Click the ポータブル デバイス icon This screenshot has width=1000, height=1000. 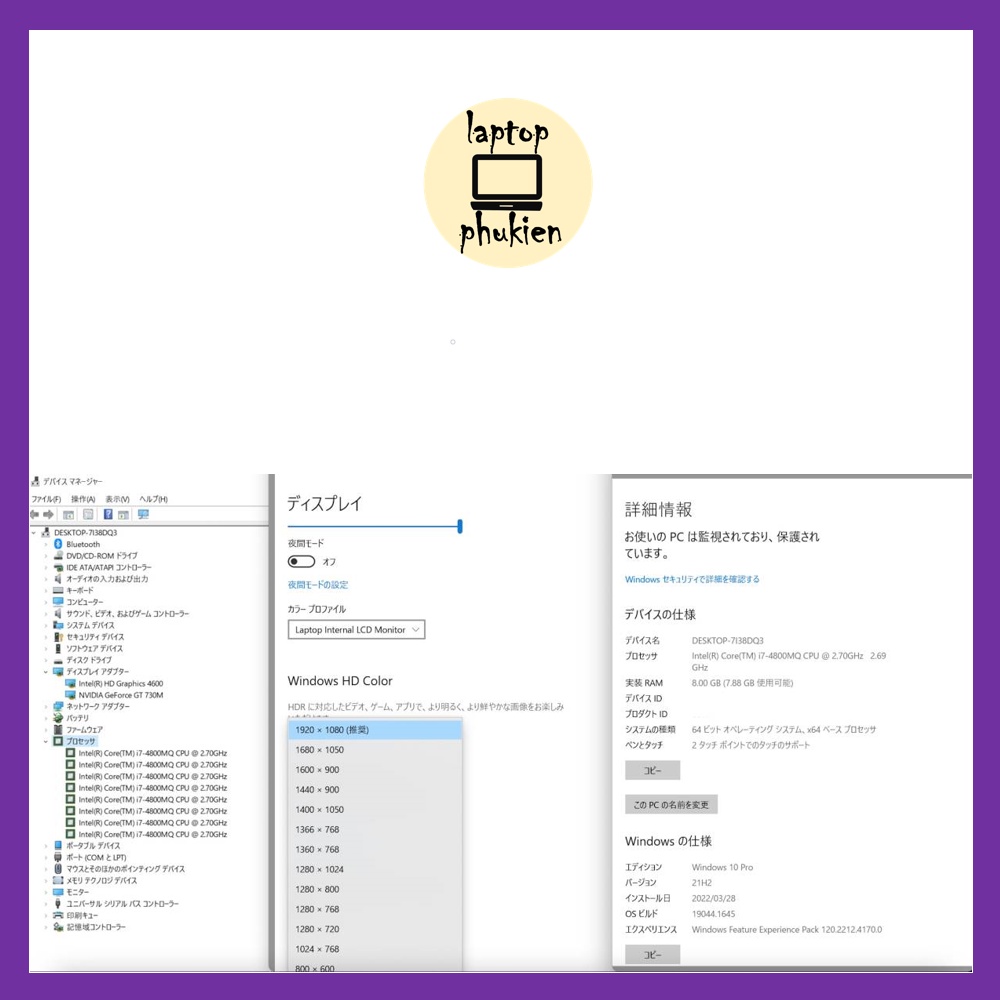pos(58,845)
